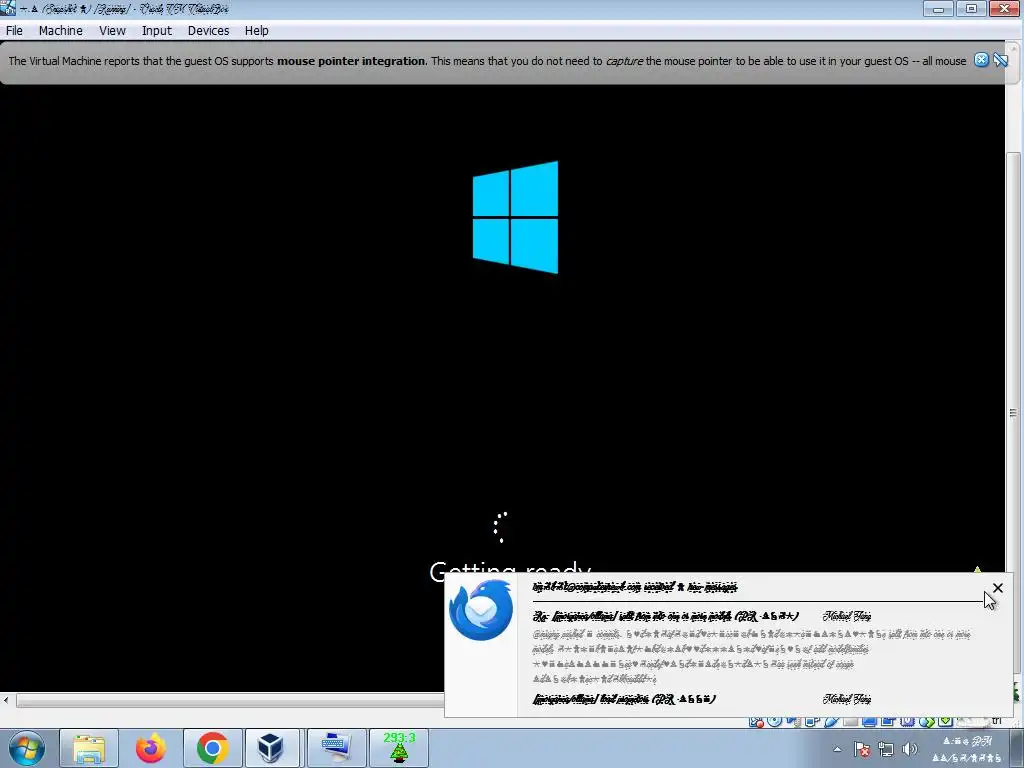
Task: Open the Help menu
Action: (257, 31)
